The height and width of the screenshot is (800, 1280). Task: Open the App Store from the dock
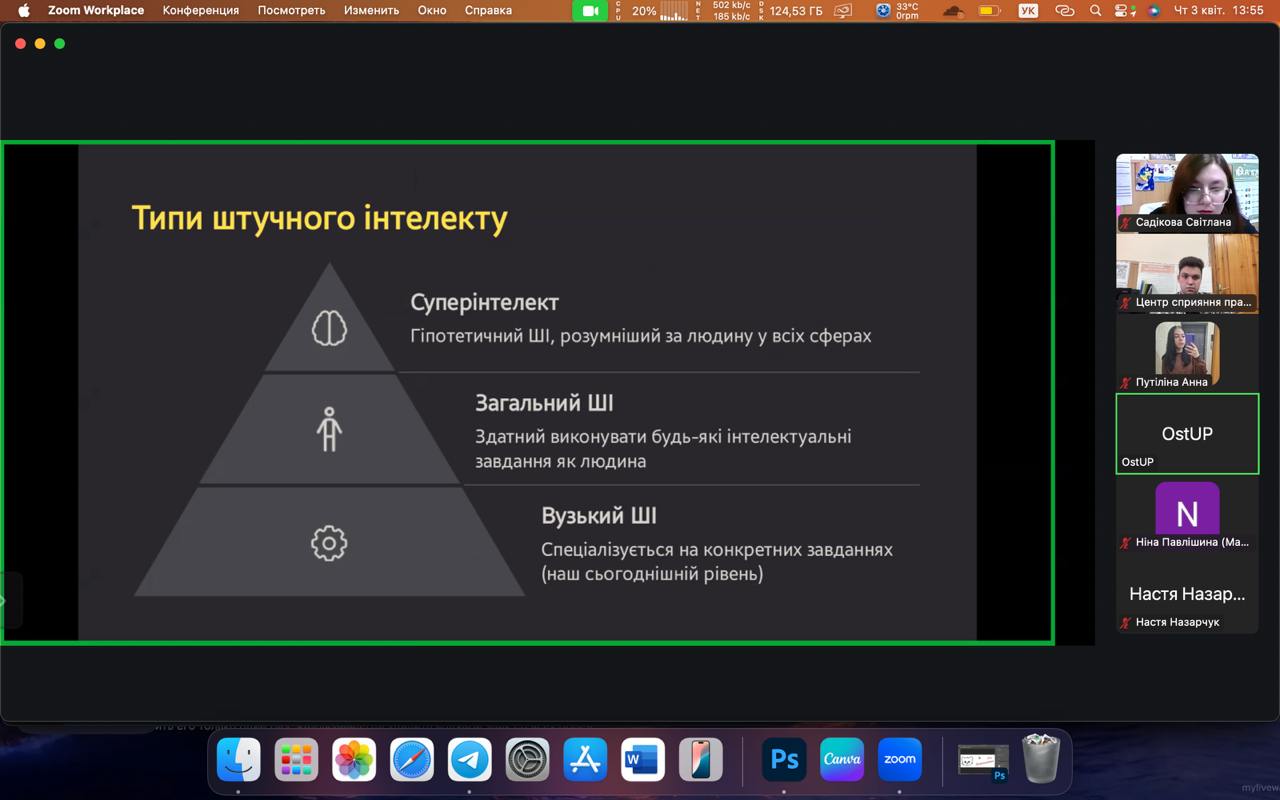(585, 760)
